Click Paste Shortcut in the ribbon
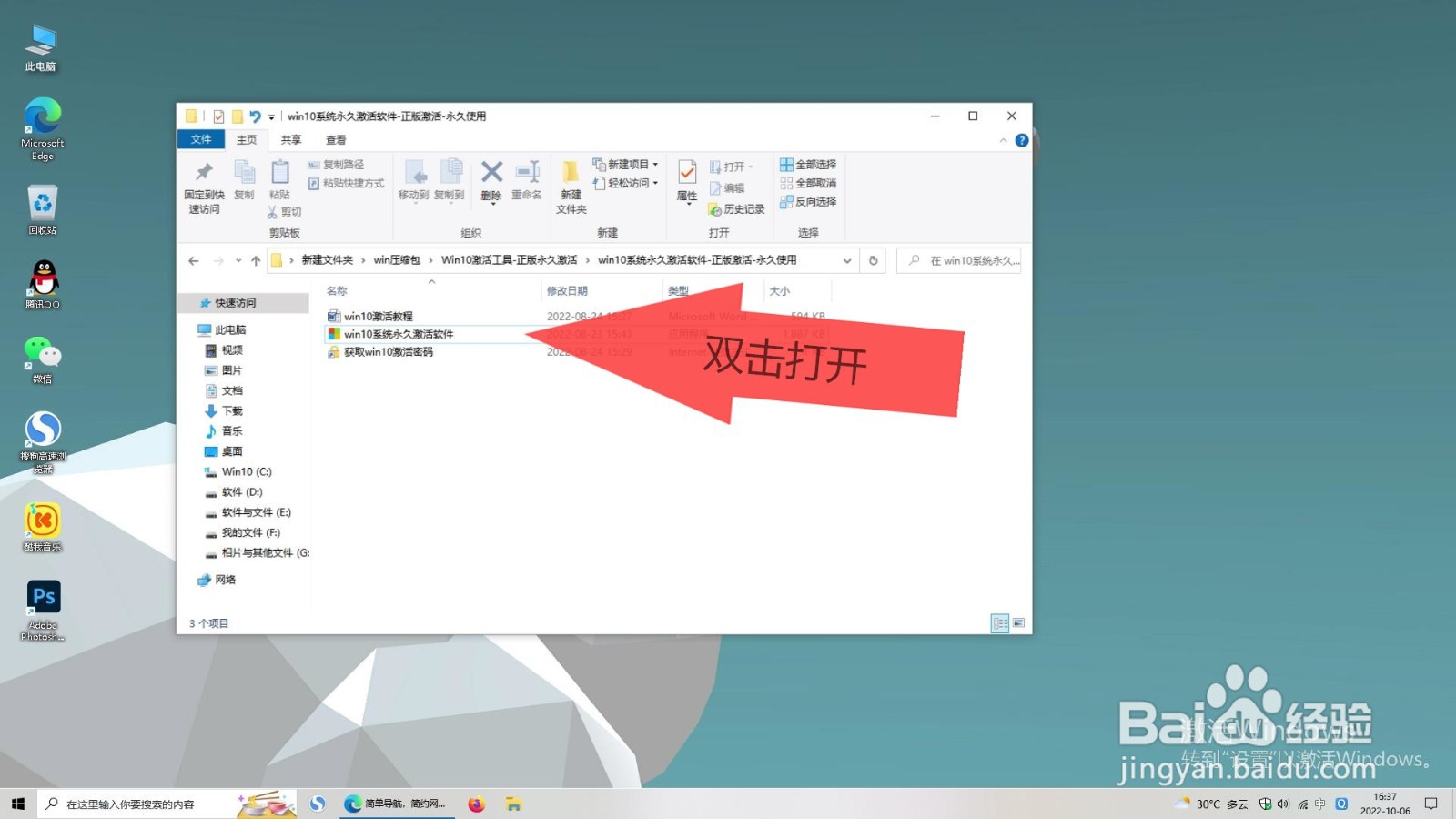Screen dimensions: 1456x819 346,183
